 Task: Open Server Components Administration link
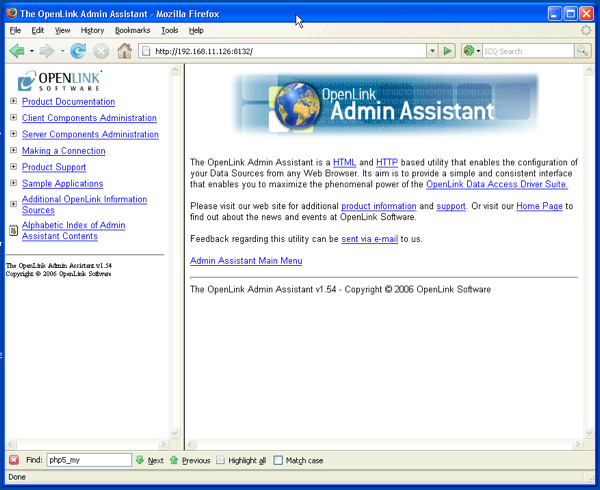(90, 135)
